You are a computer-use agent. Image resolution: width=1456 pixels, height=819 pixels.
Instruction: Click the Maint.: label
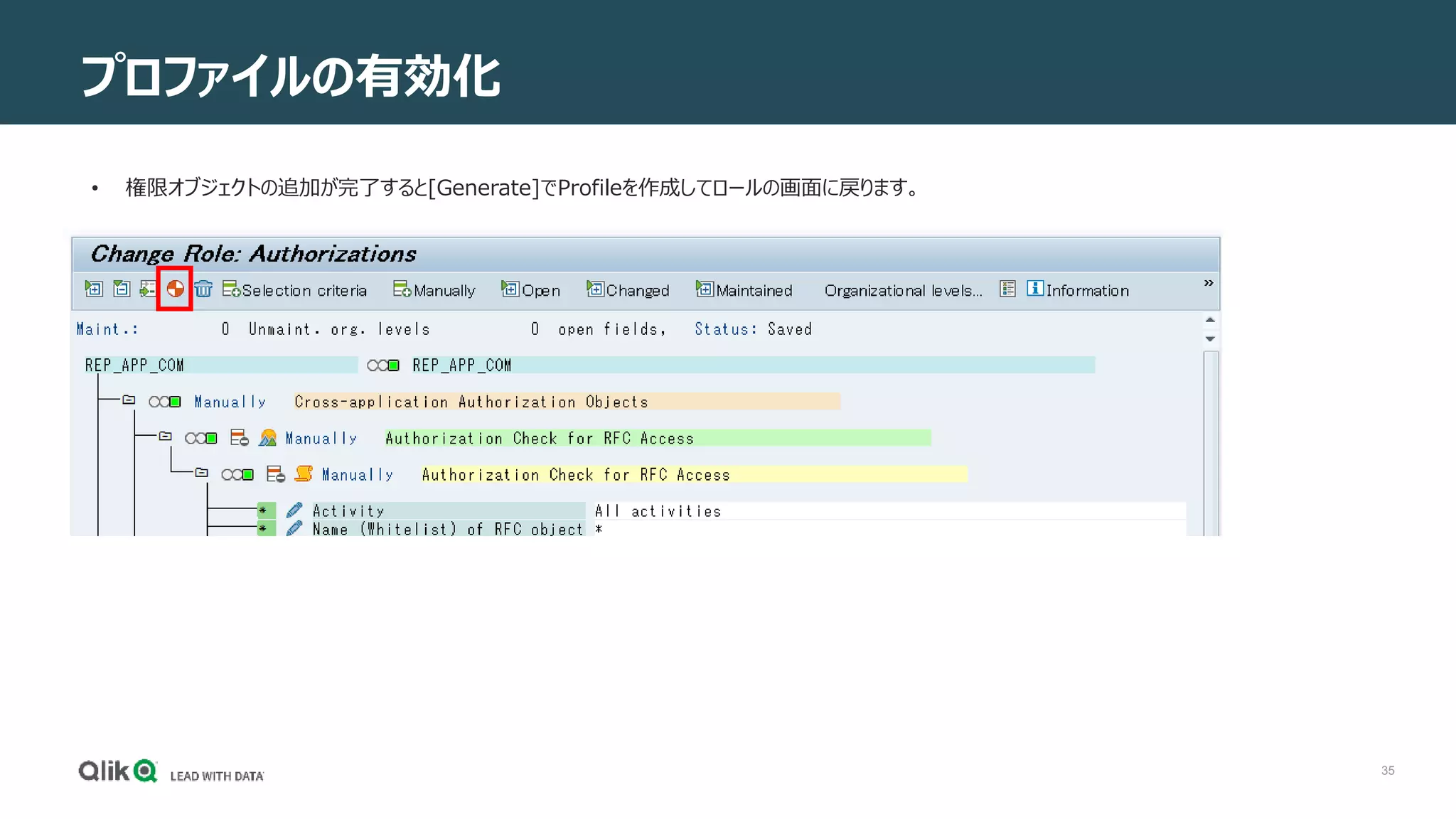coord(107,329)
